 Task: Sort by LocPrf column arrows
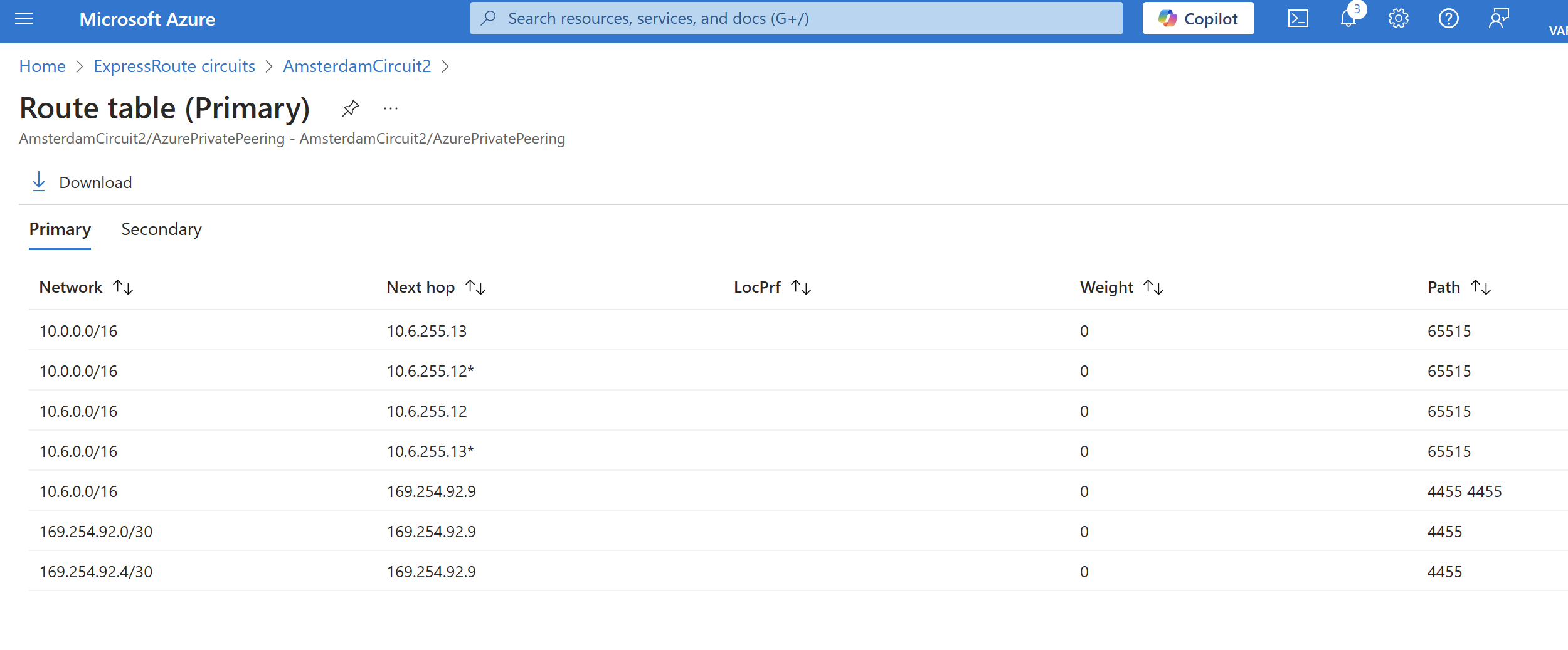801,287
